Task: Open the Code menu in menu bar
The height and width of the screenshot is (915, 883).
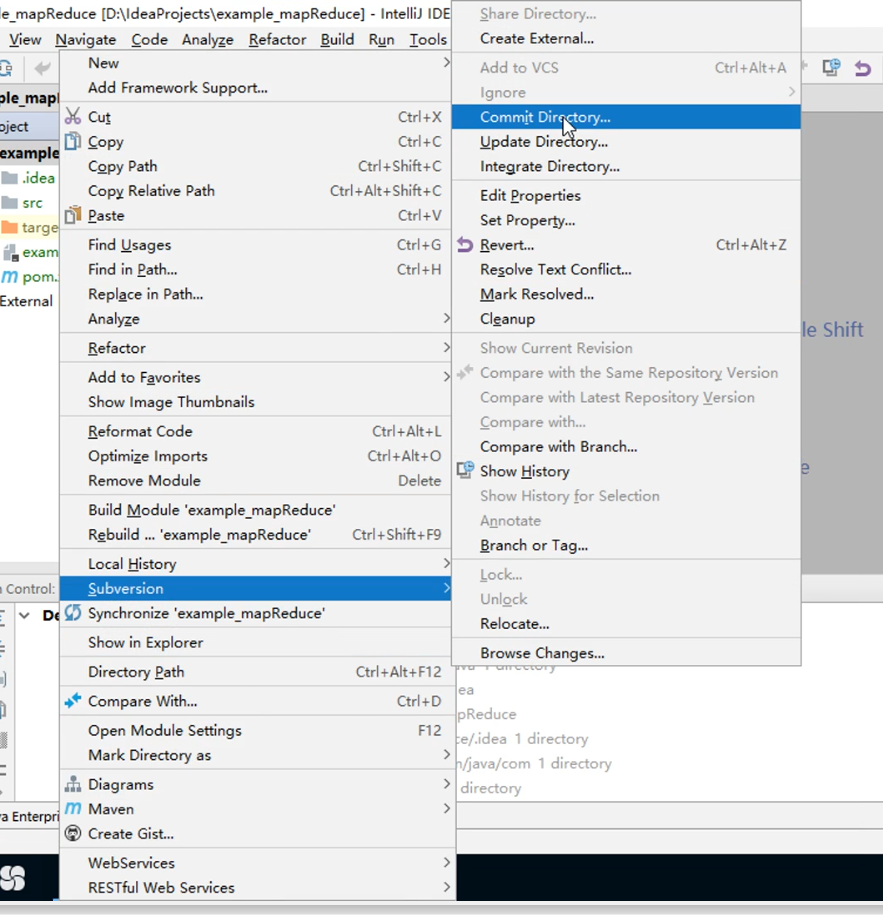Action: tap(149, 40)
